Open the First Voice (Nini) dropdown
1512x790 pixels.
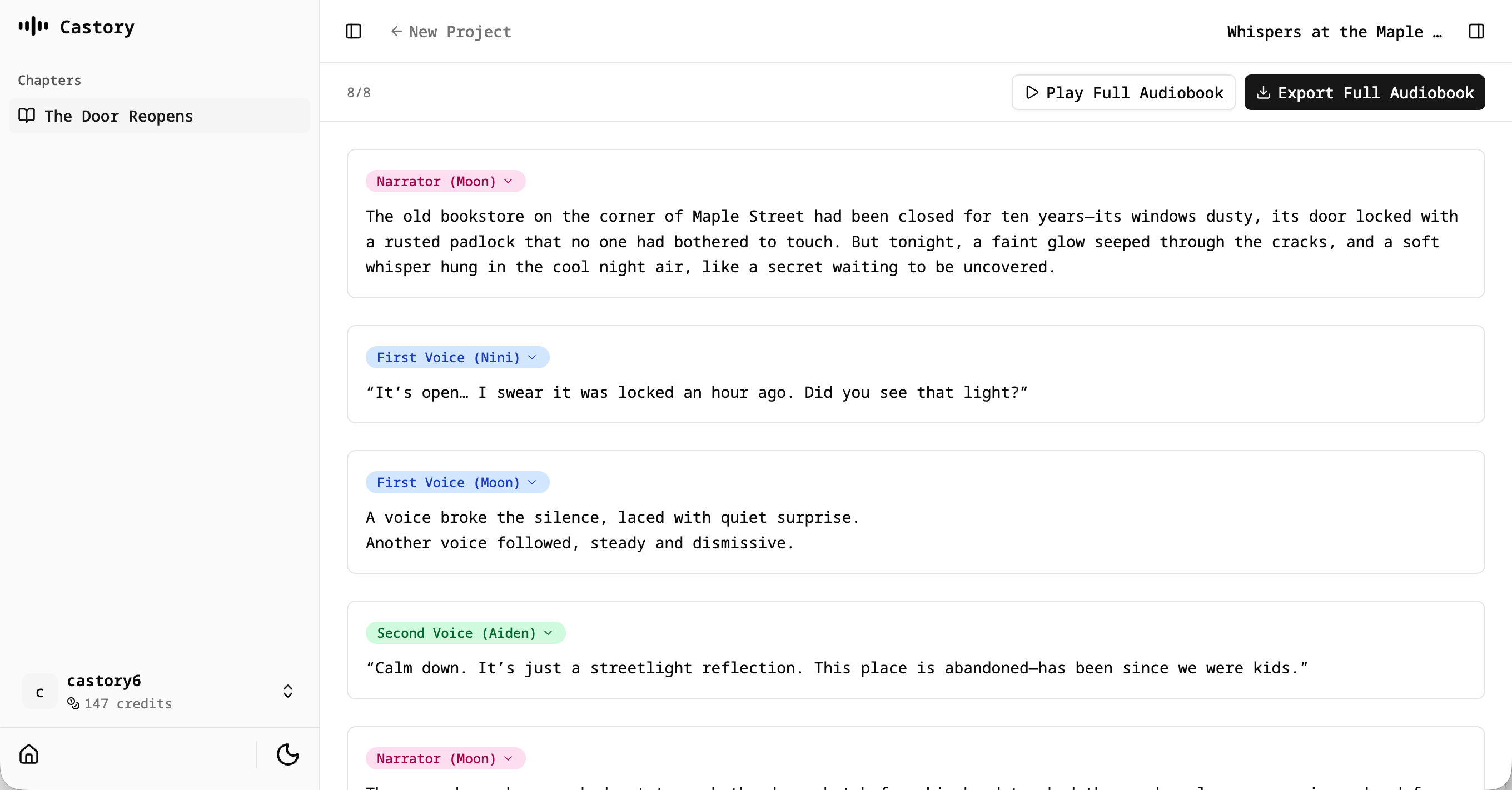pos(456,357)
